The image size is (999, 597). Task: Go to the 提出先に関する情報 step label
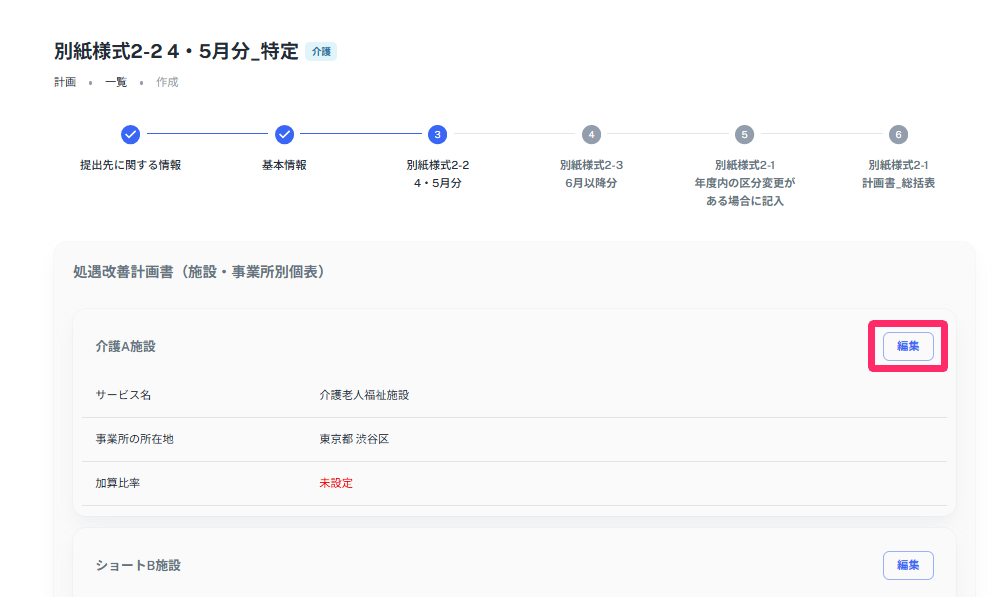coord(131,165)
